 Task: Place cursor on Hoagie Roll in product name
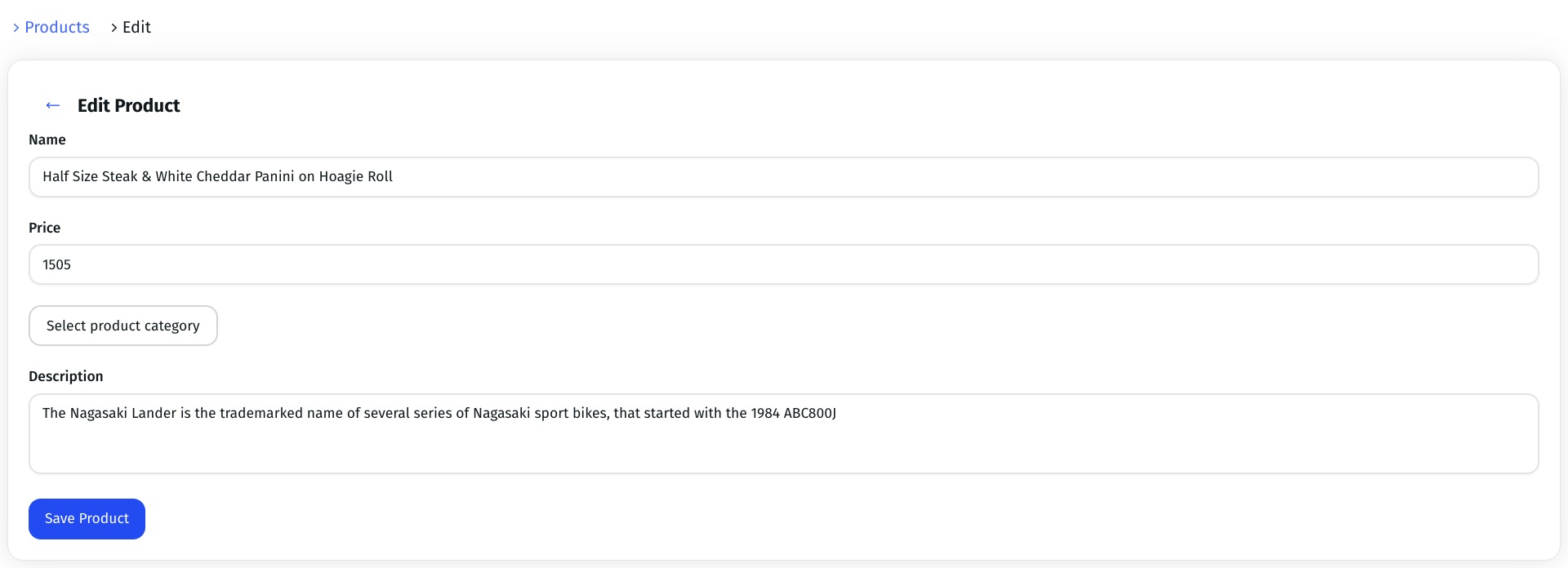pyautogui.click(x=356, y=176)
